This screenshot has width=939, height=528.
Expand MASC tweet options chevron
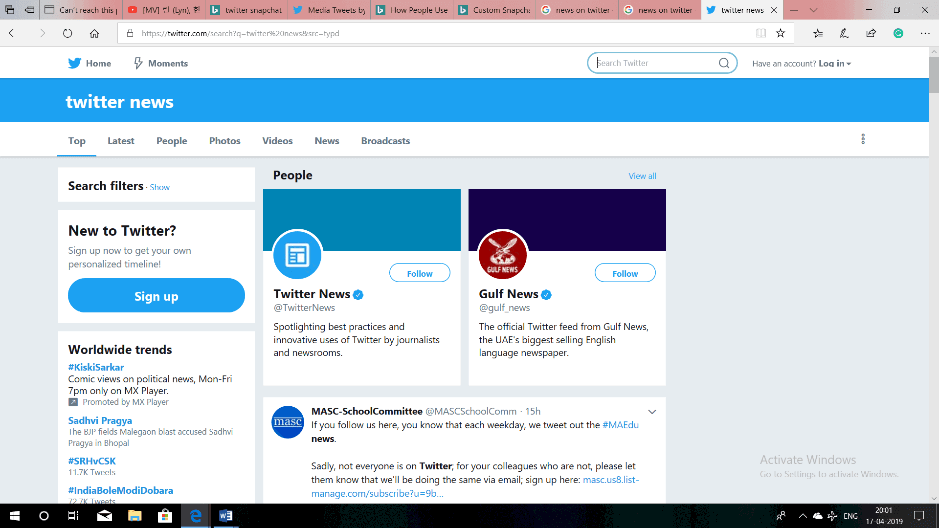(x=652, y=412)
